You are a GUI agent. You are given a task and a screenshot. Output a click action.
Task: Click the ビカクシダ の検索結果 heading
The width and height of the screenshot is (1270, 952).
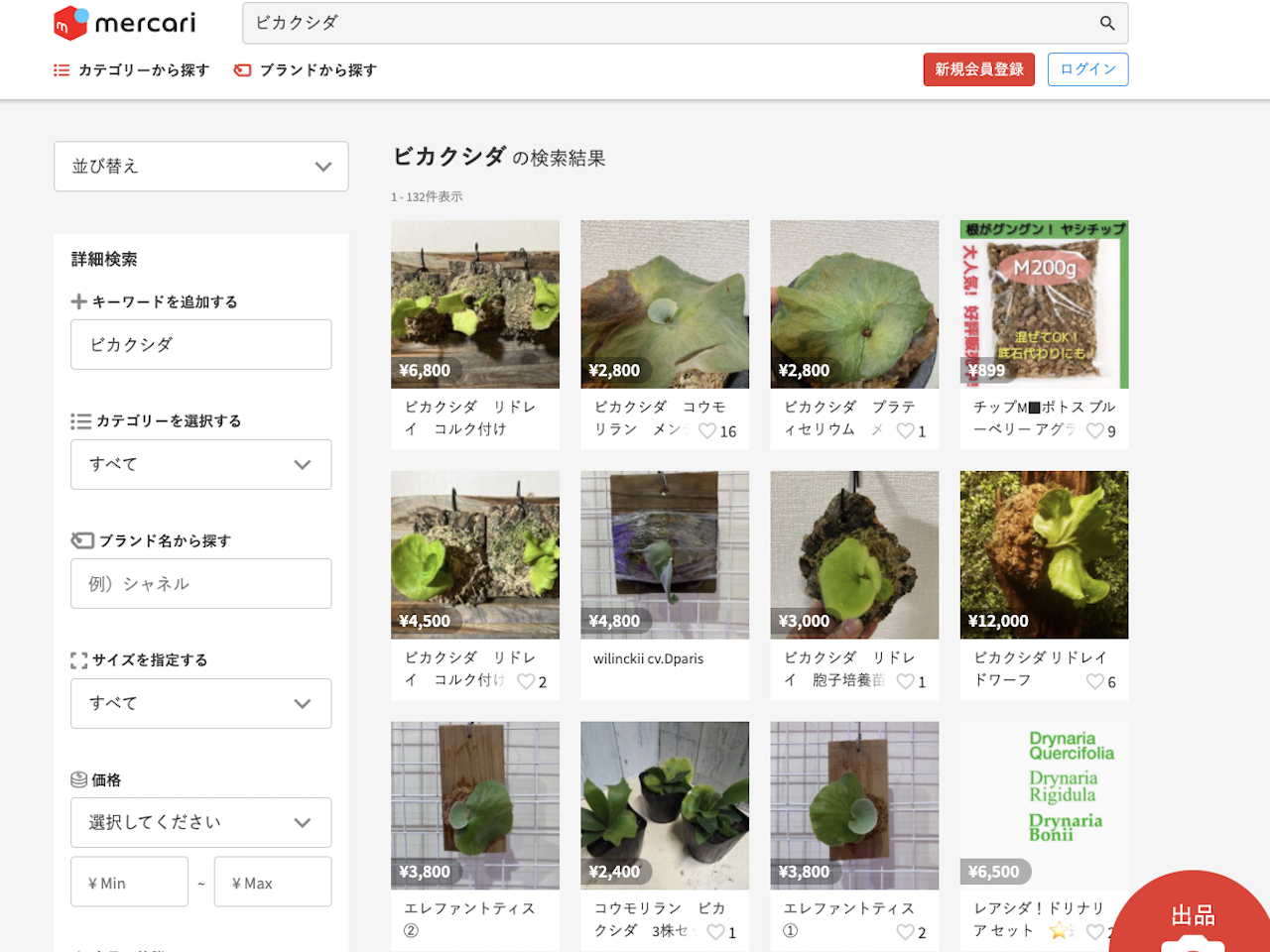(499, 157)
